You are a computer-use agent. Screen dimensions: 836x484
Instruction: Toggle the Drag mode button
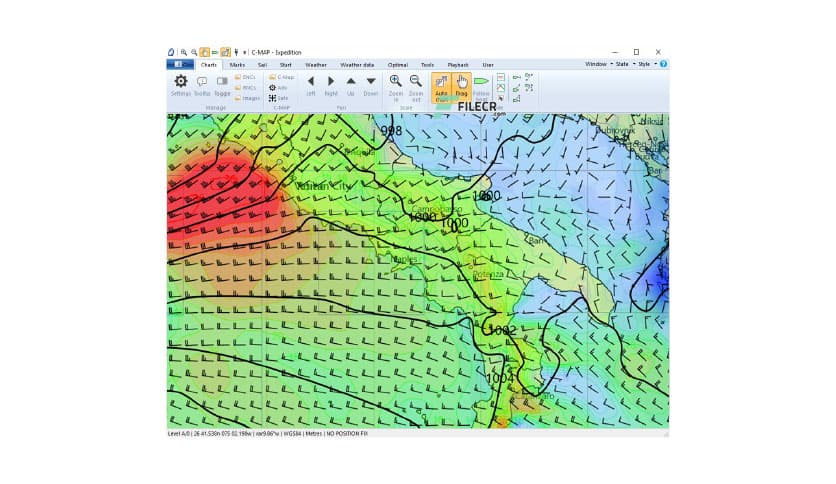coord(461,86)
